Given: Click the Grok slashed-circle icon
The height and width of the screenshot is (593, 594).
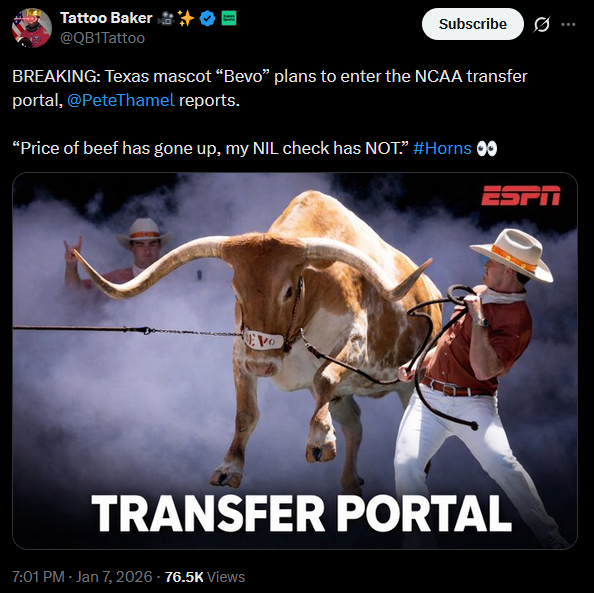Looking at the screenshot, I should tap(541, 25).
